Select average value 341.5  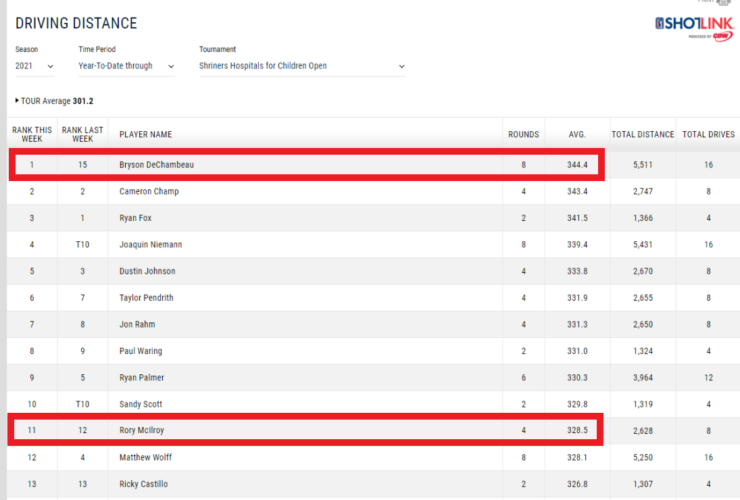(577, 218)
